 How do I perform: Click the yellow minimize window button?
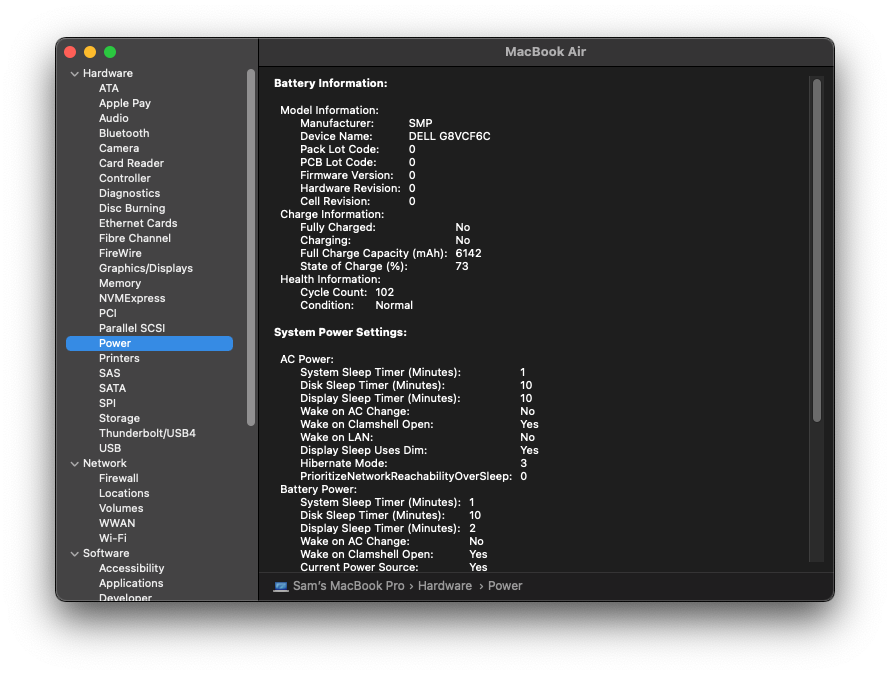click(x=90, y=52)
